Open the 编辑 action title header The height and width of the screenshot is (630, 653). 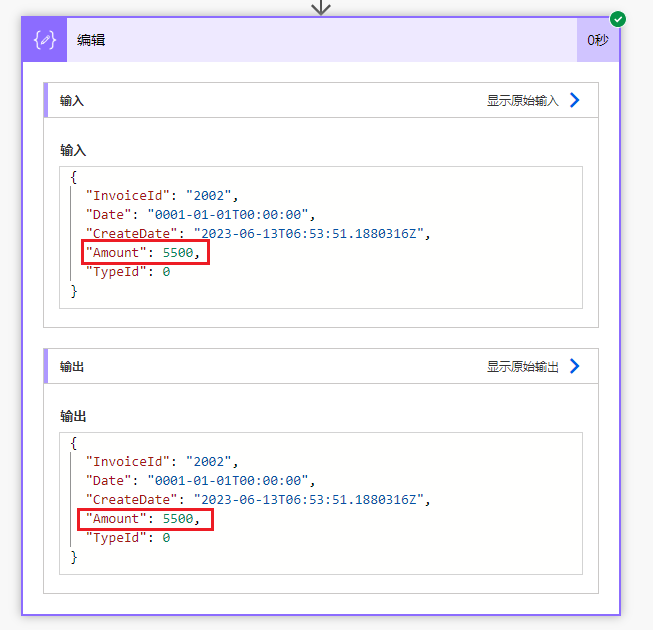[322, 40]
